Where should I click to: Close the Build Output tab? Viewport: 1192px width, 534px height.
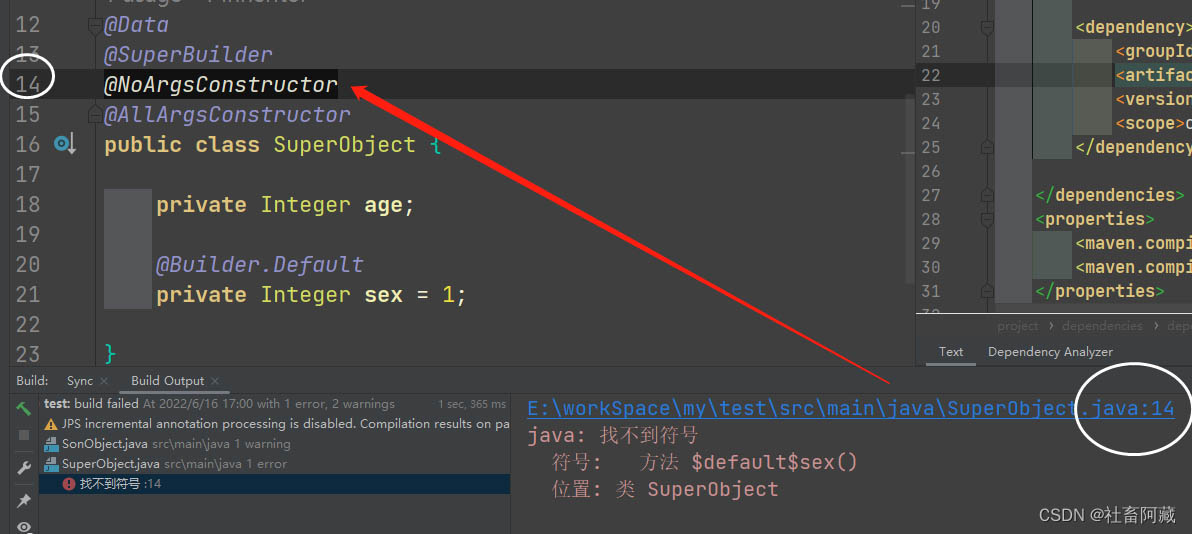(215, 381)
